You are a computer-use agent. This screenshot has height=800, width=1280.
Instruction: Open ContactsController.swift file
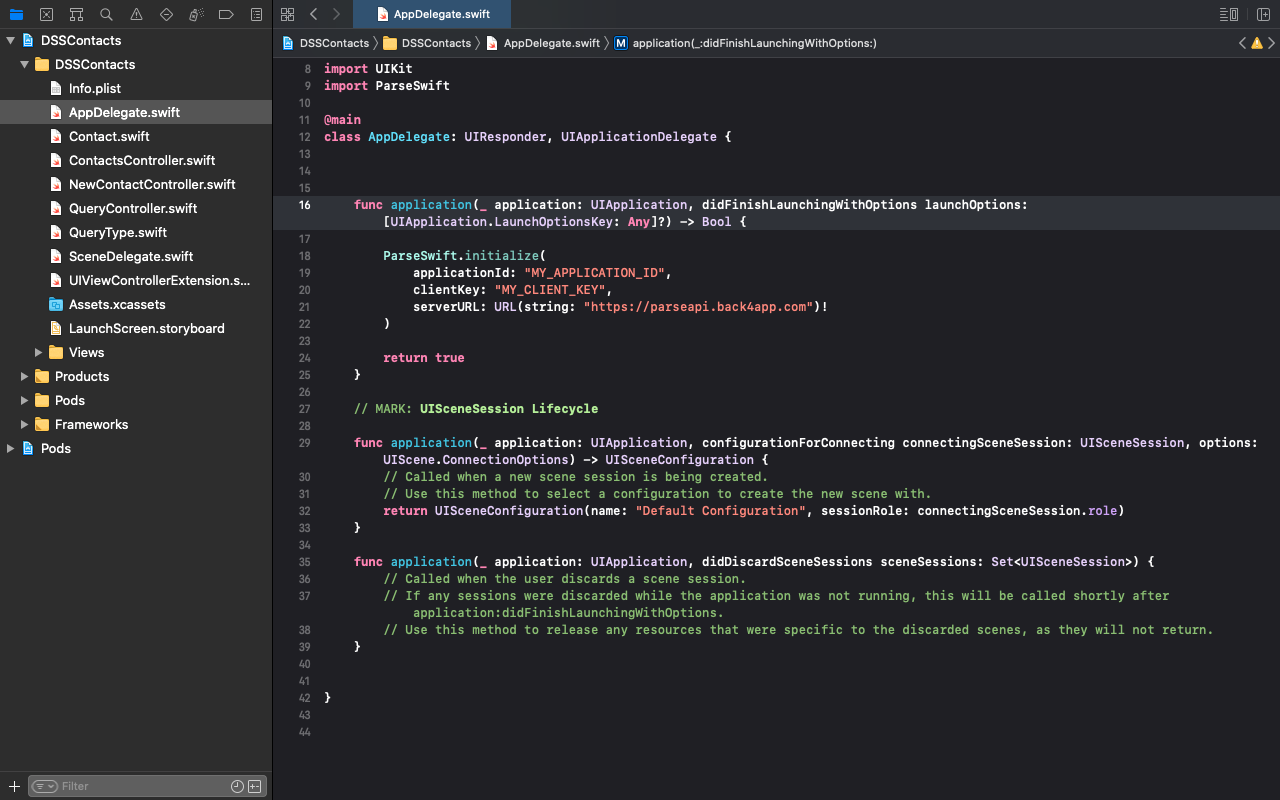click(x=136, y=160)
